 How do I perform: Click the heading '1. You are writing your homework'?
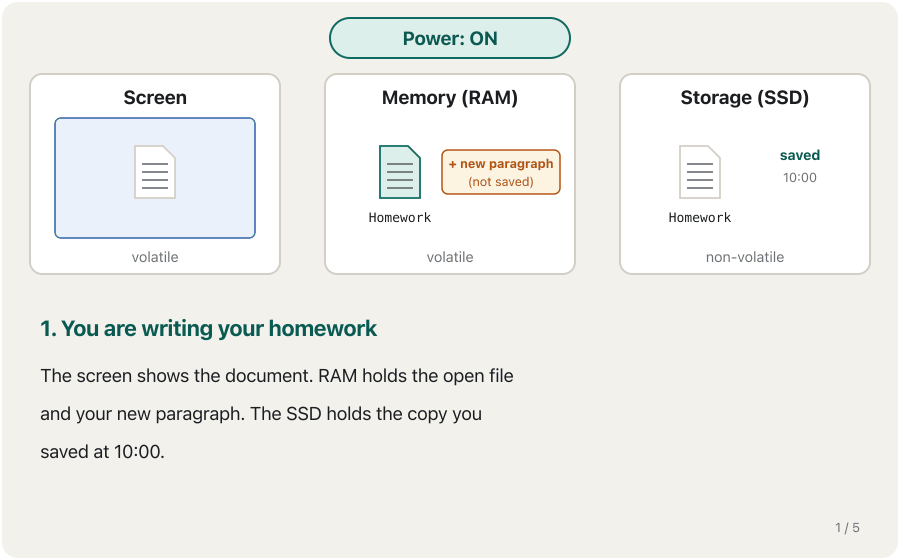tap(208, 328)
